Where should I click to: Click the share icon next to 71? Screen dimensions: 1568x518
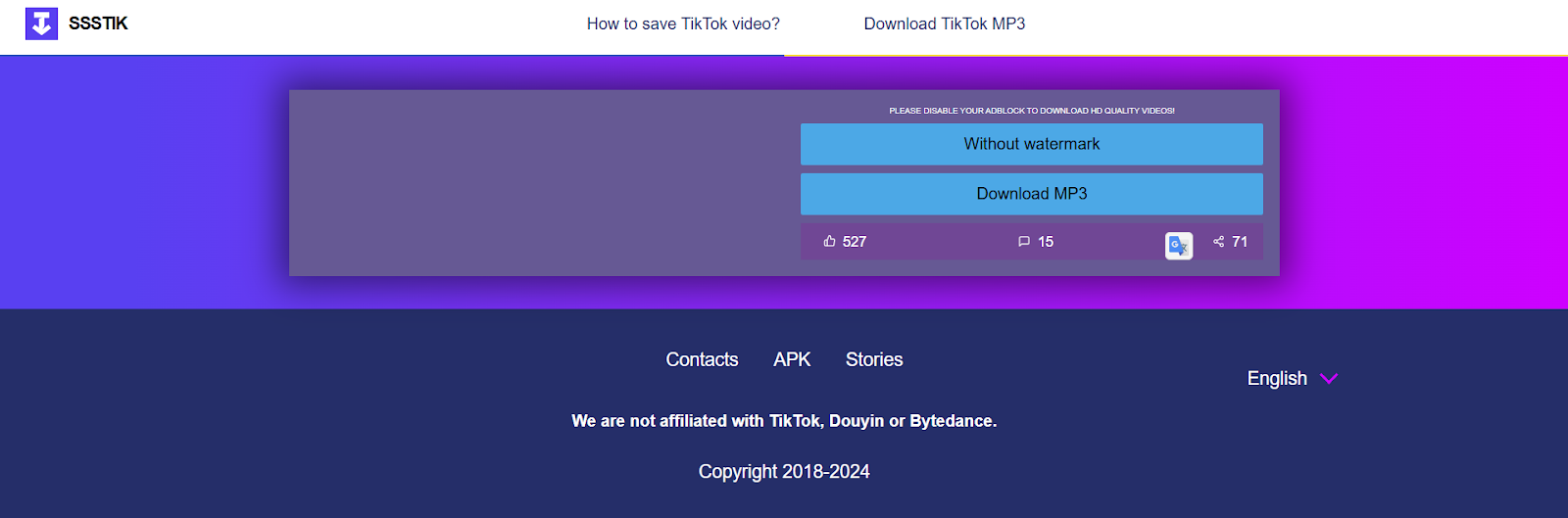click(x=1219, y=241)
